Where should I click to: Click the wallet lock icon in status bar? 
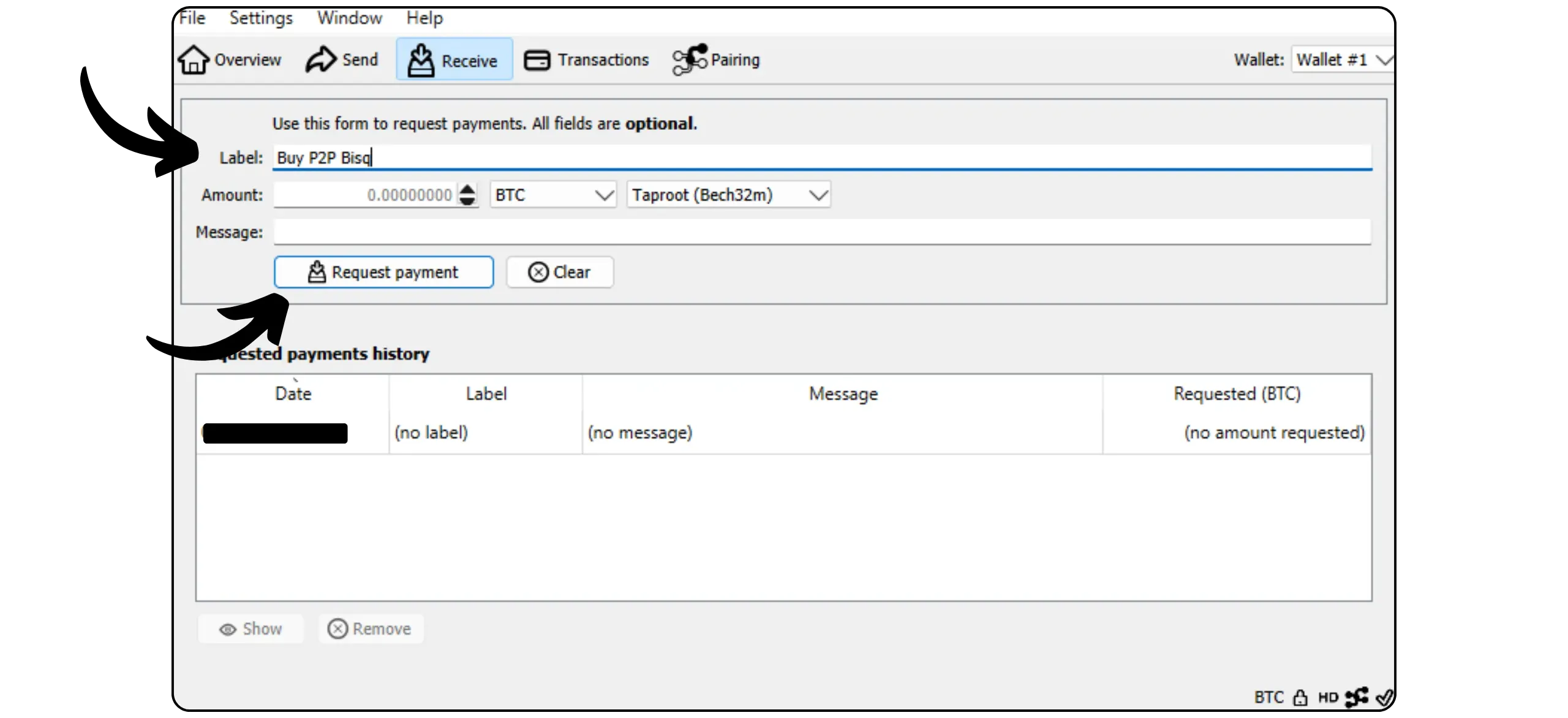pos(1300,698)
